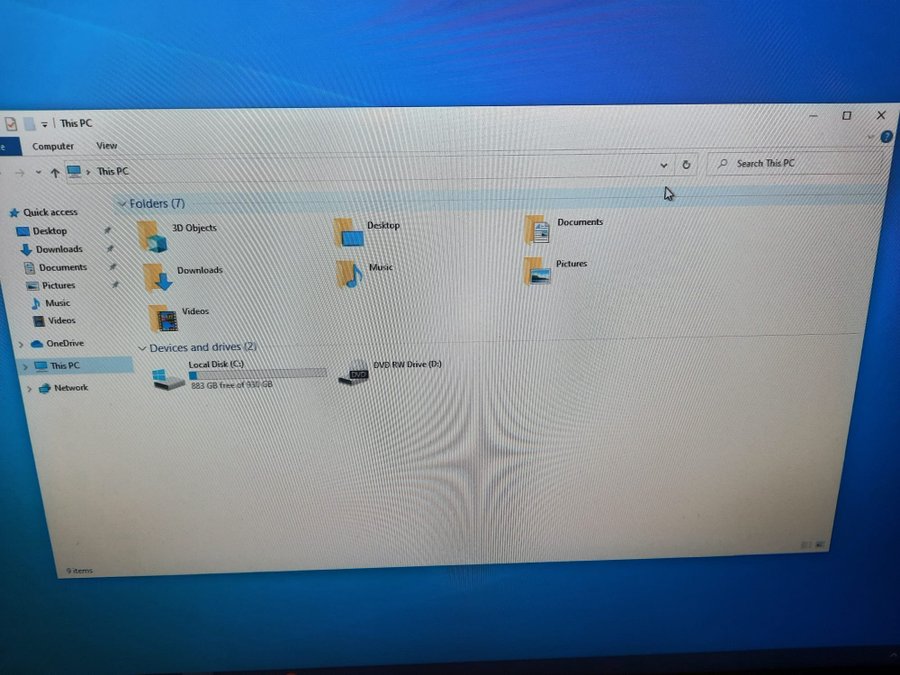The width and height of the screenshot is (900, 675).
Task: Click the Help question mark icon
Action: click(x=886, y=137)
